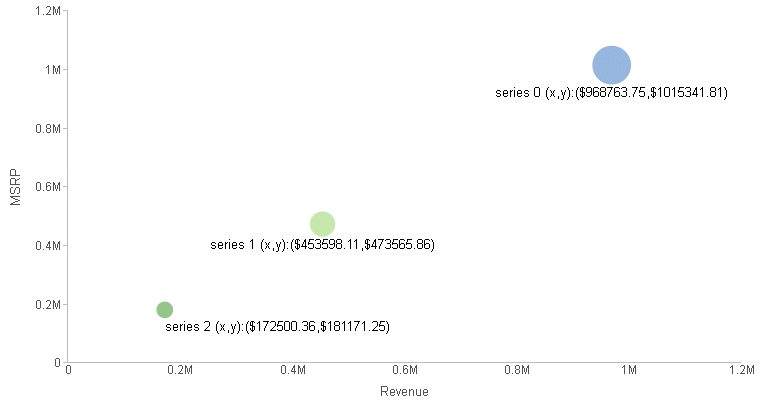This screenshot has width=763, height=403.
Task: Select the 0.4M label on MSRP axis
Action: [48, 246]
